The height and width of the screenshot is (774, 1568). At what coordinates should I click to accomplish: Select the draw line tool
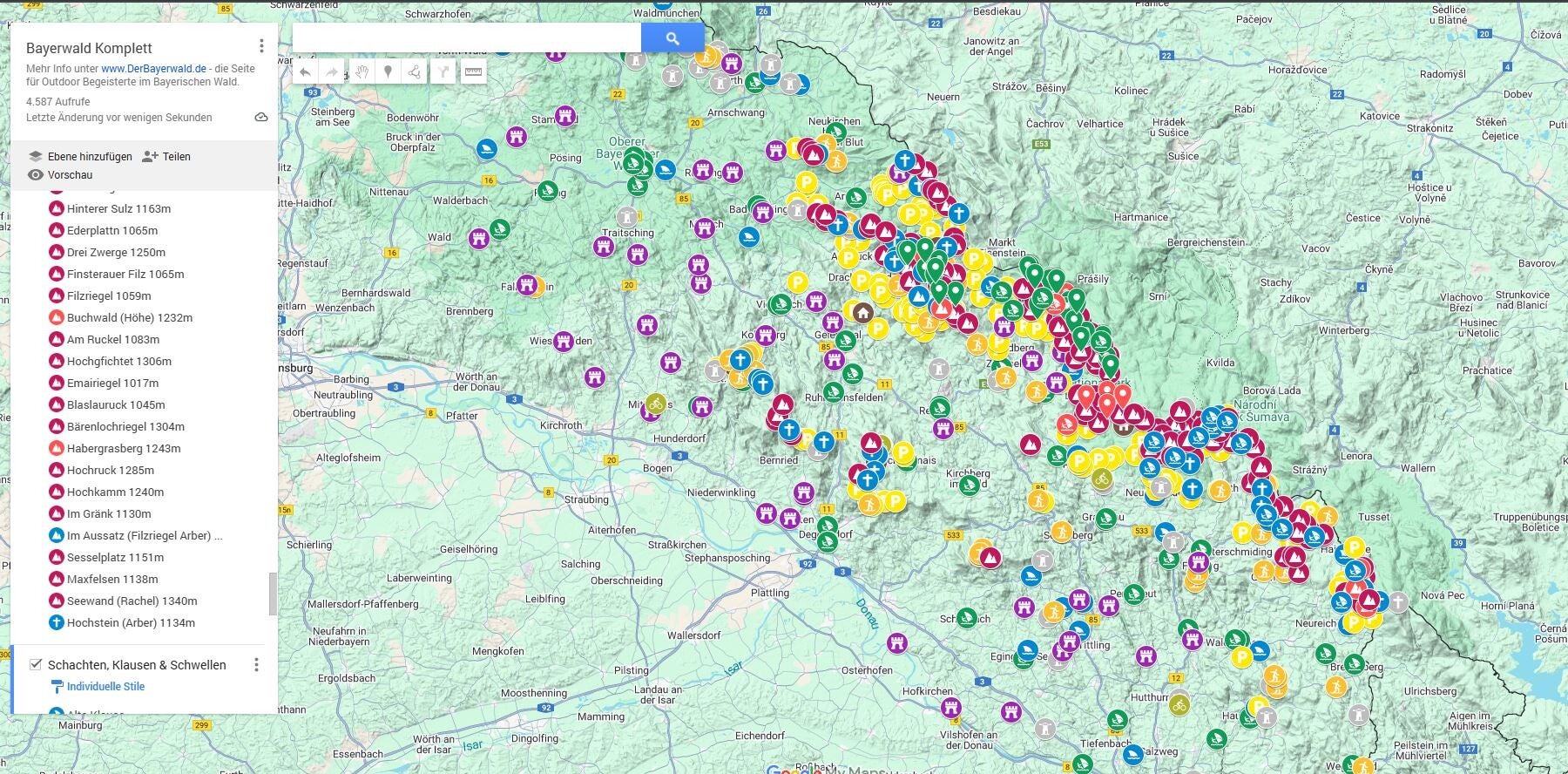pyautogui.click(x=416, y=71)
